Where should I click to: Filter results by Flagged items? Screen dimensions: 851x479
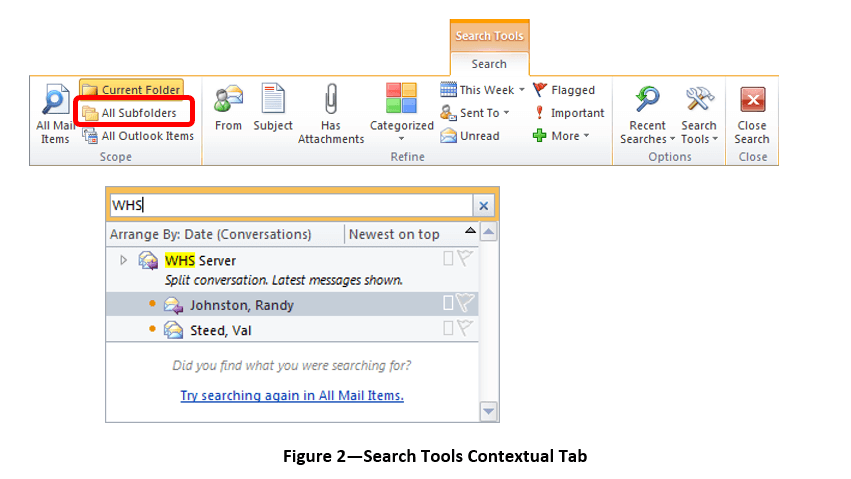click(564, 90)
